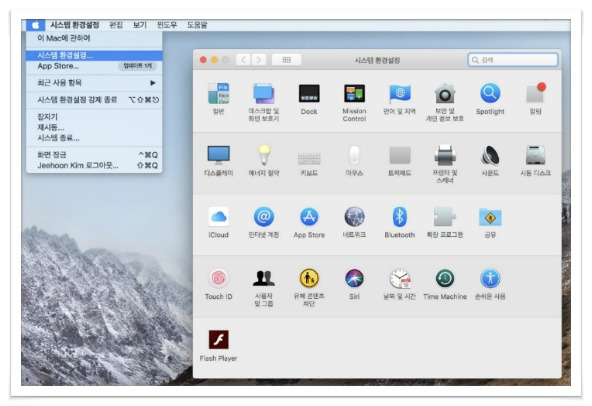
Task: Open the Dock preferences icon
Action: pyautogui.click(x=309, y=94)
